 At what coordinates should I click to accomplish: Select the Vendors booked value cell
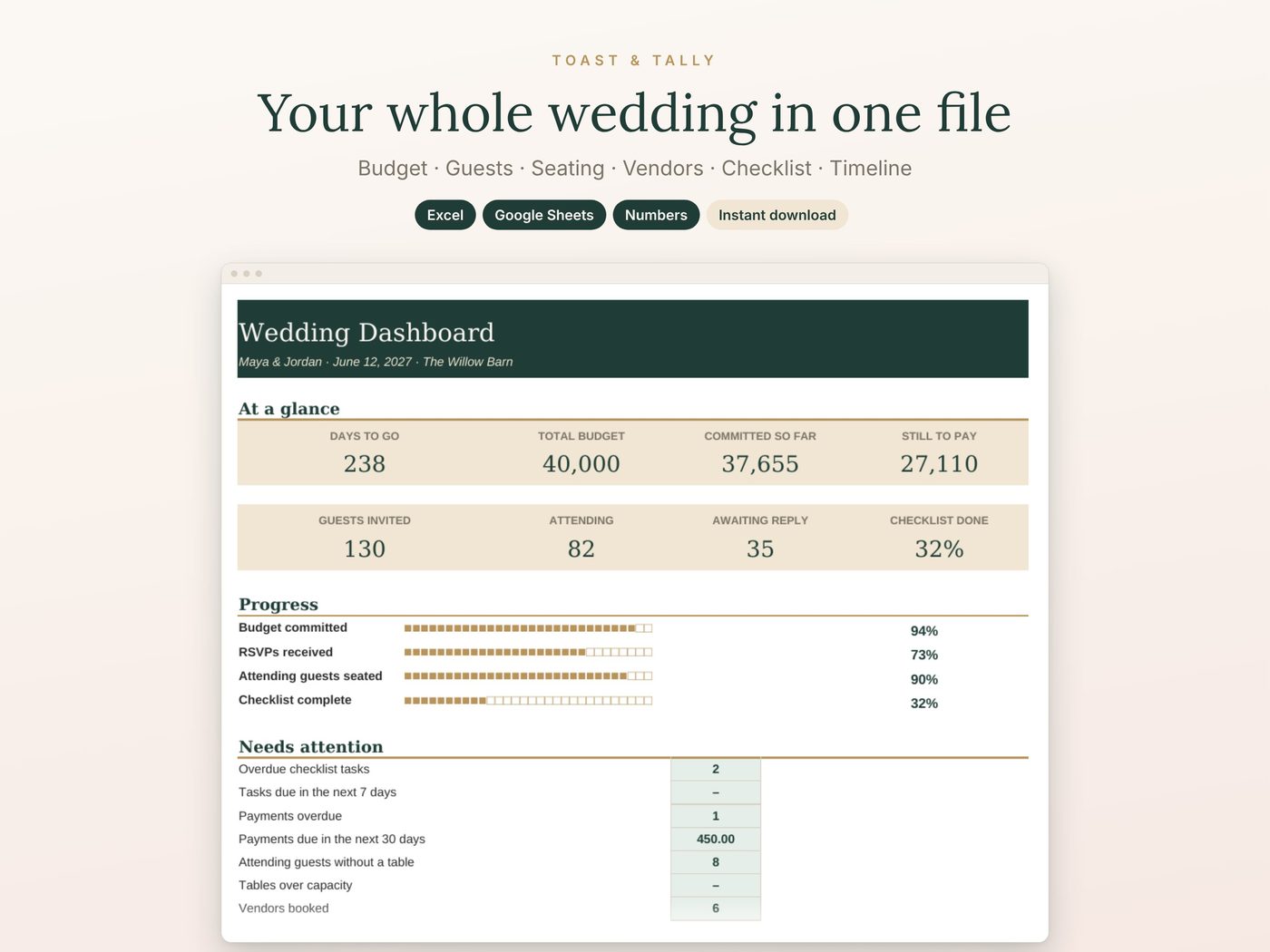pos(716,908)
